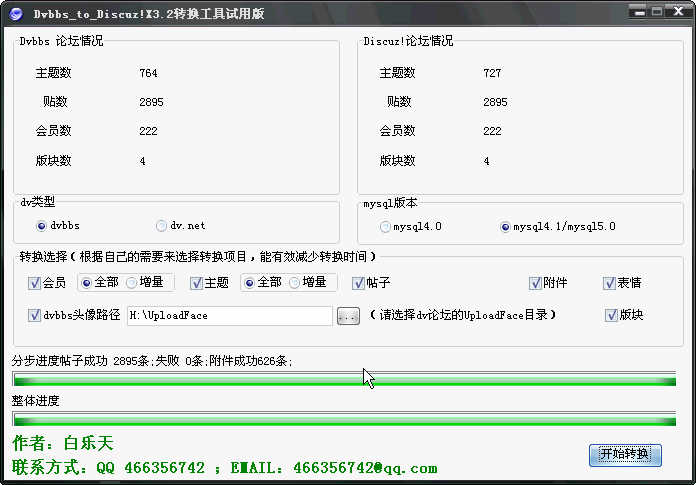Viewport: 696px width, 485px height.
Task: Click the QQ 466356742 contact text
Action: 150,469
